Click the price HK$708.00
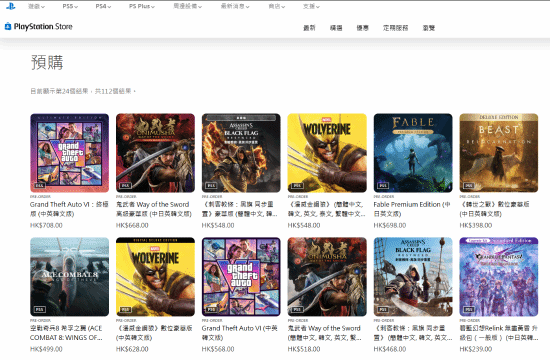 [46, 225]
